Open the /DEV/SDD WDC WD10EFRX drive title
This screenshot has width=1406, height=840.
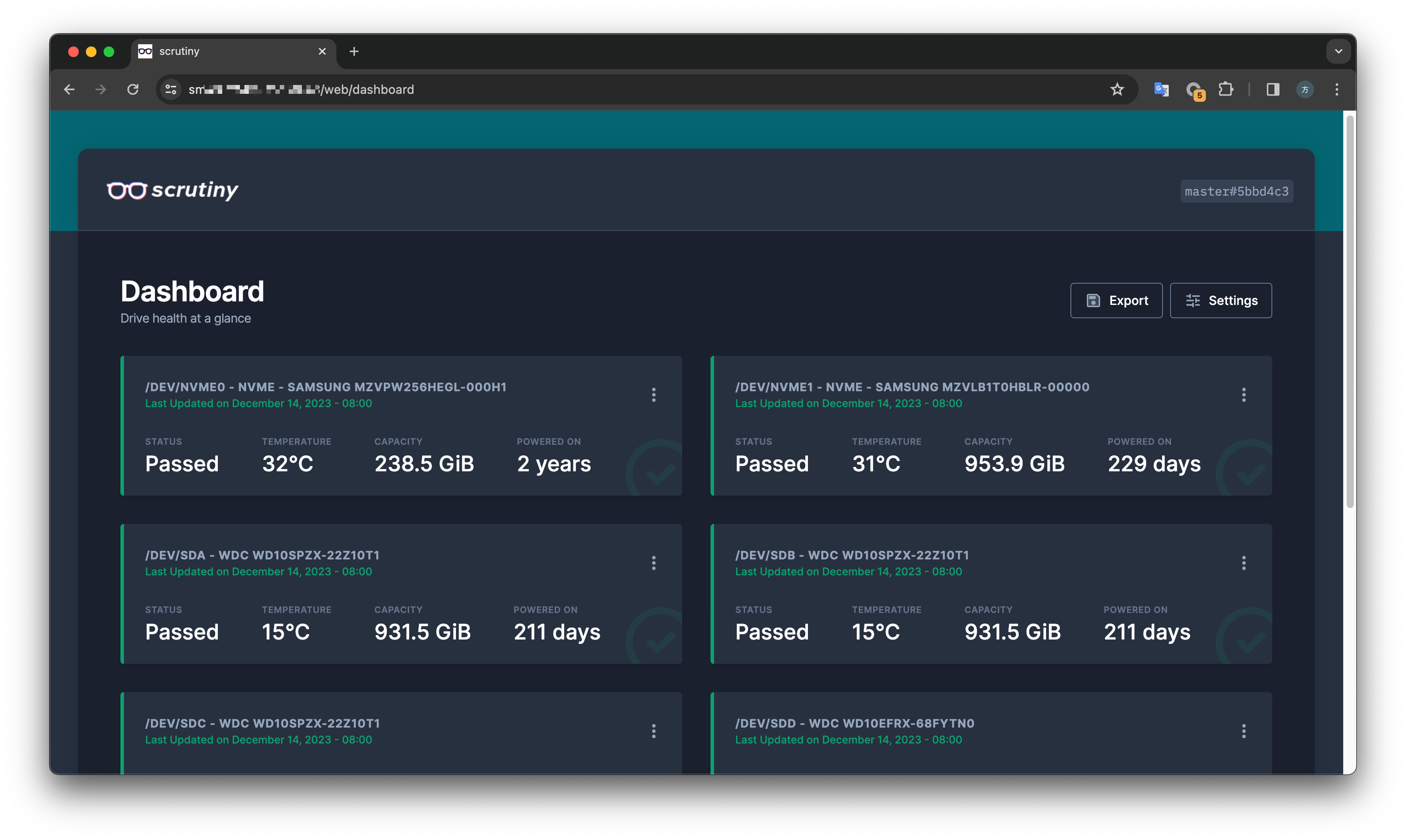855,724
